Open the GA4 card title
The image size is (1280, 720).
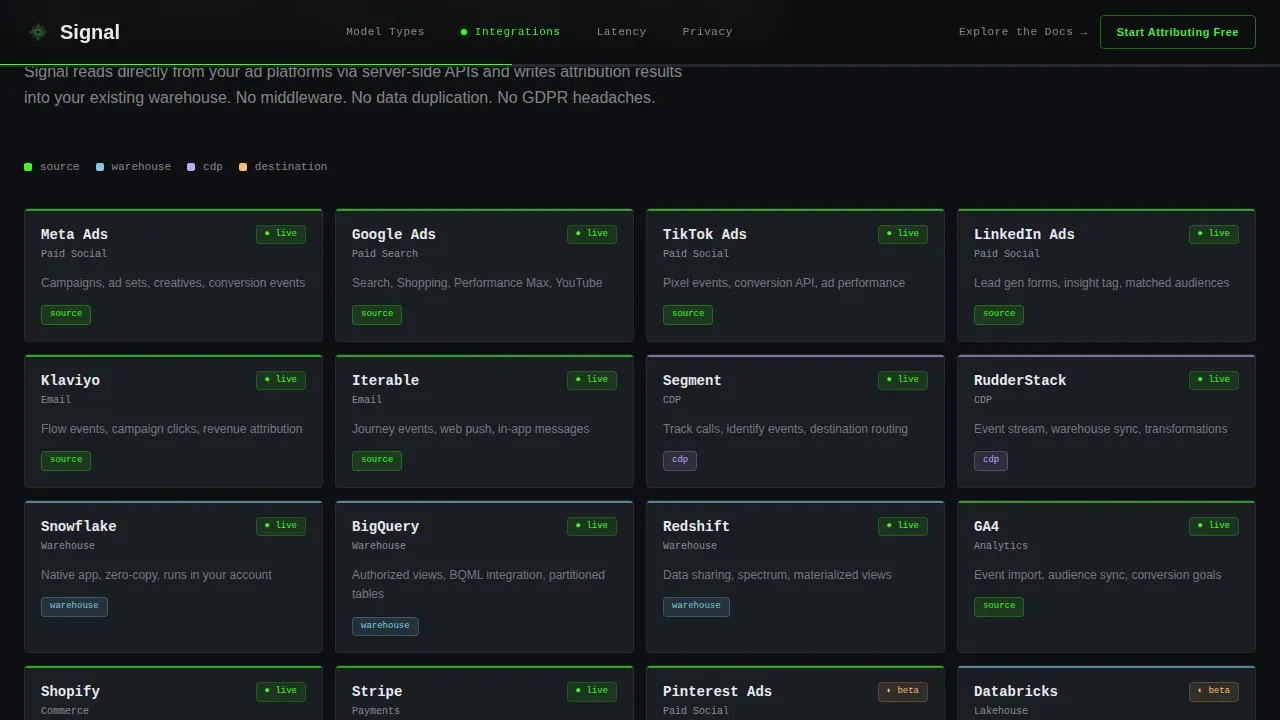click(x=986, y=526)
